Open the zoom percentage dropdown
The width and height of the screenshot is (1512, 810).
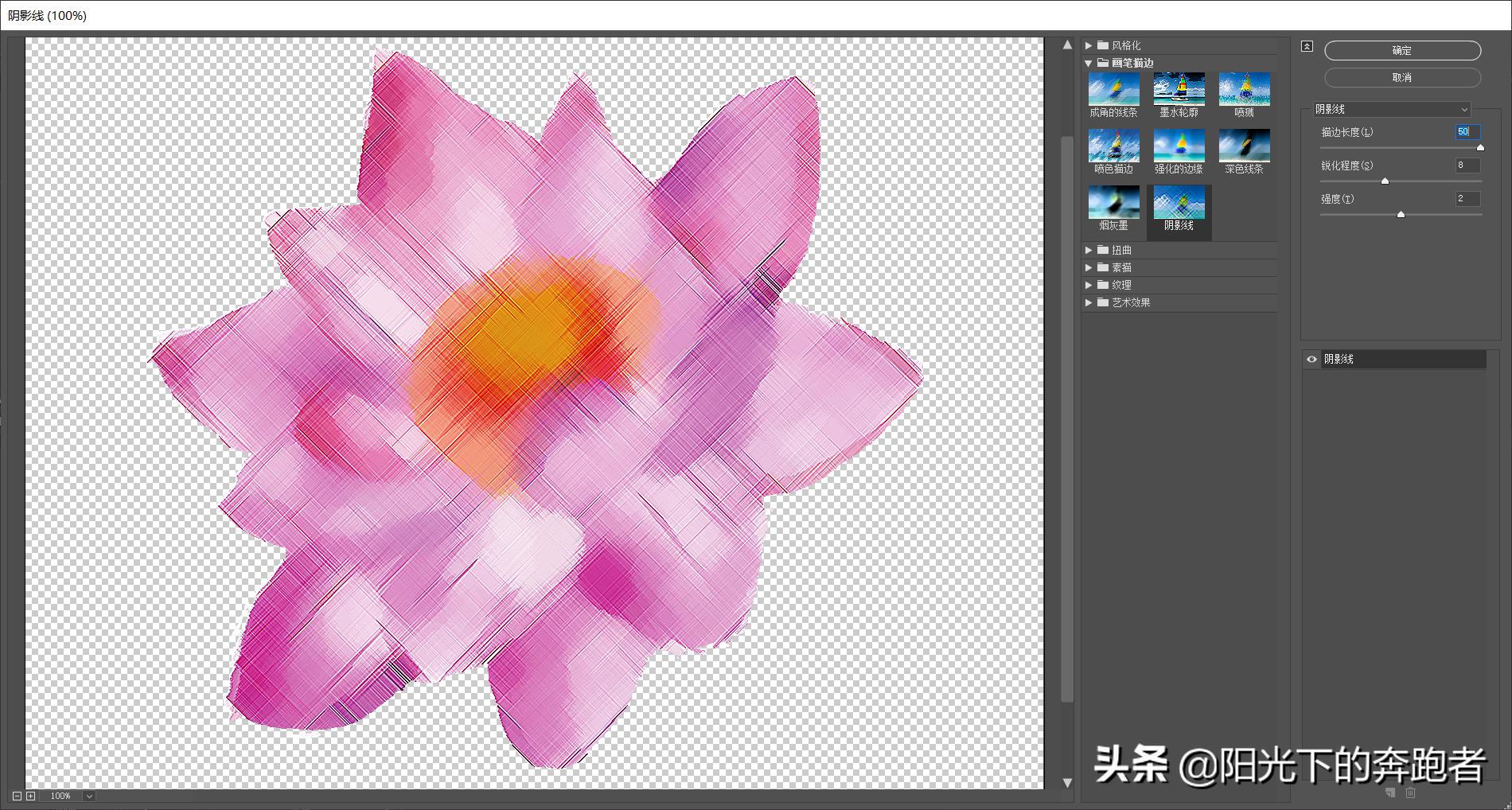(x=88, y=795)
